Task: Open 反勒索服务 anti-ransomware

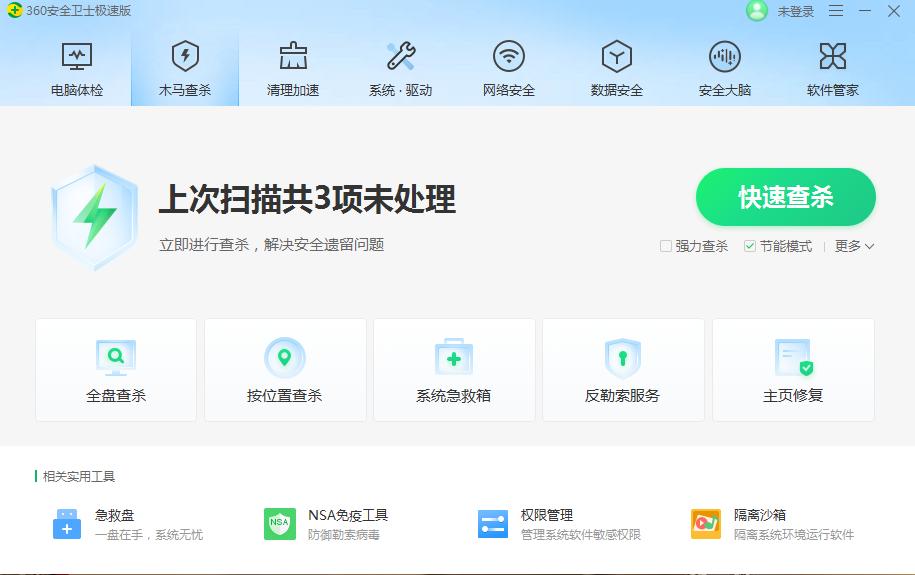Action: tap(623, 370)
